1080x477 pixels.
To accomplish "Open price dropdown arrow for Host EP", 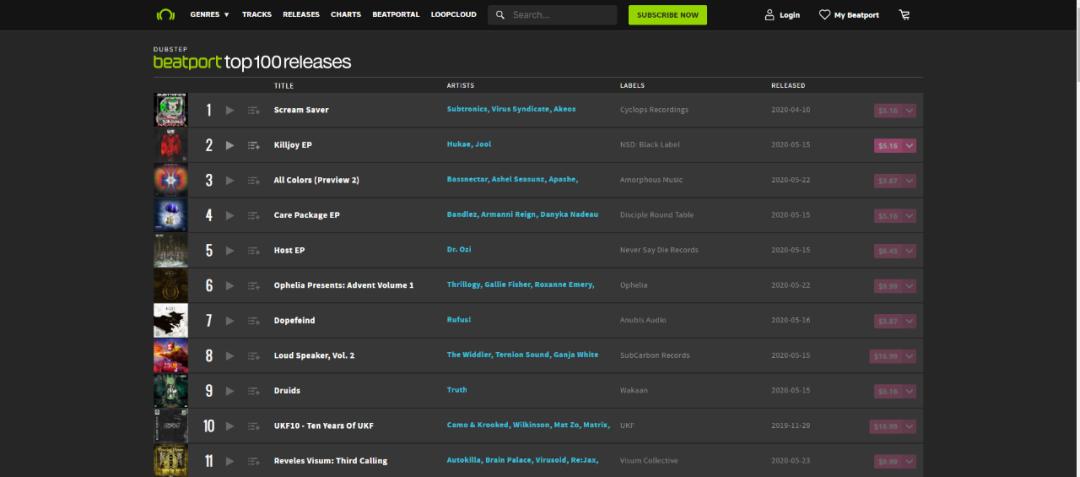I will coord(909,251).
